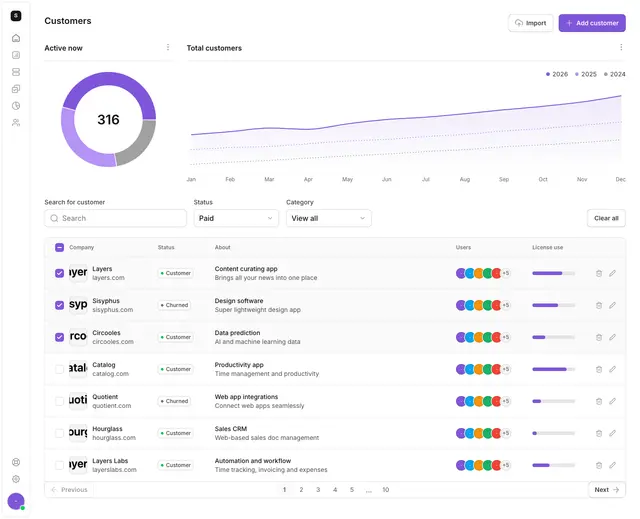Open the Status dropdown showing Paid
The image size is (640, 519).
coord(236,218)
